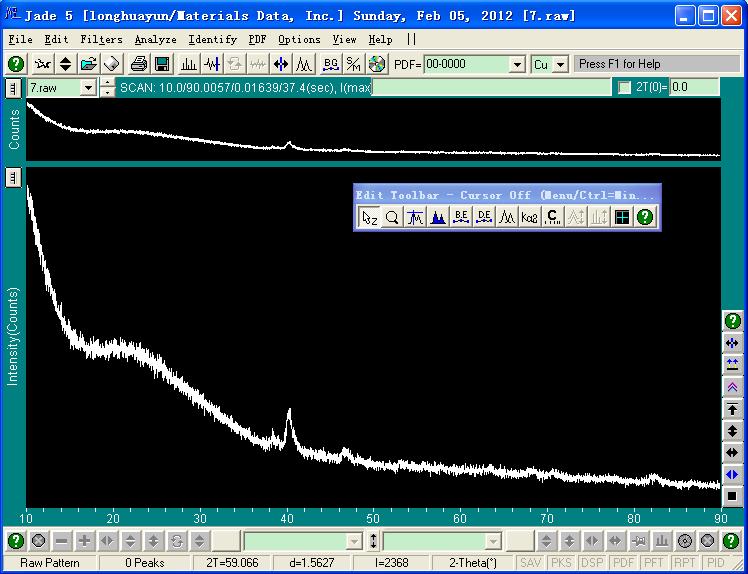The width and height of the screenshot is (748, 574).
Task: Toggle the upper pane button beside Counts axis
Action: (x=13, y=88)
